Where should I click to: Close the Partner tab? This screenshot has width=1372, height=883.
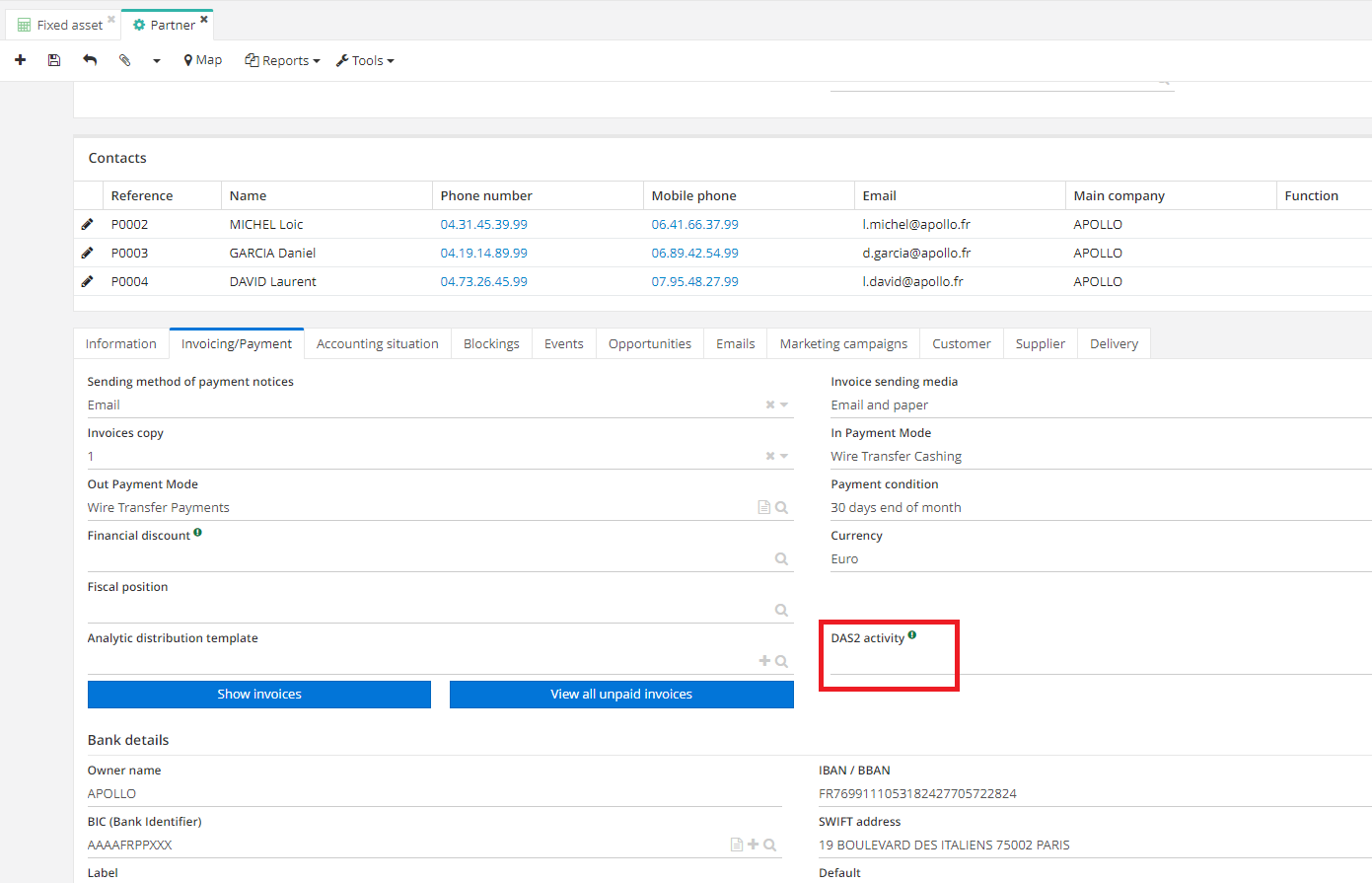tap(204, 19)
